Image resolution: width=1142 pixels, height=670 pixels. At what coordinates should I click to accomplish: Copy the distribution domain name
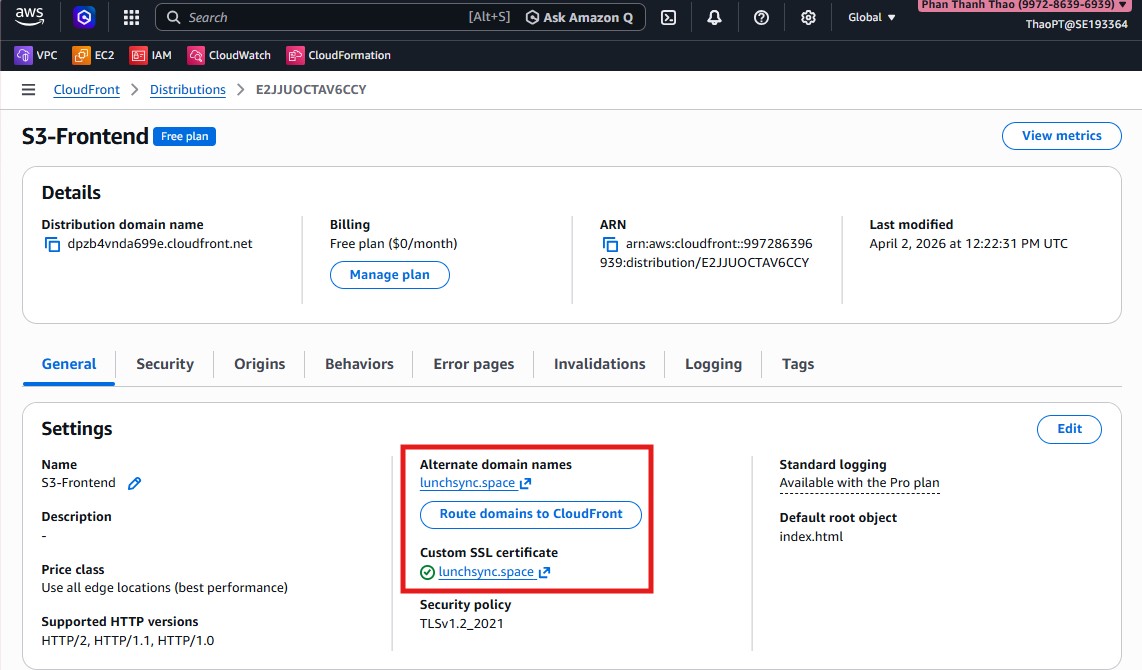pos(52,244)
